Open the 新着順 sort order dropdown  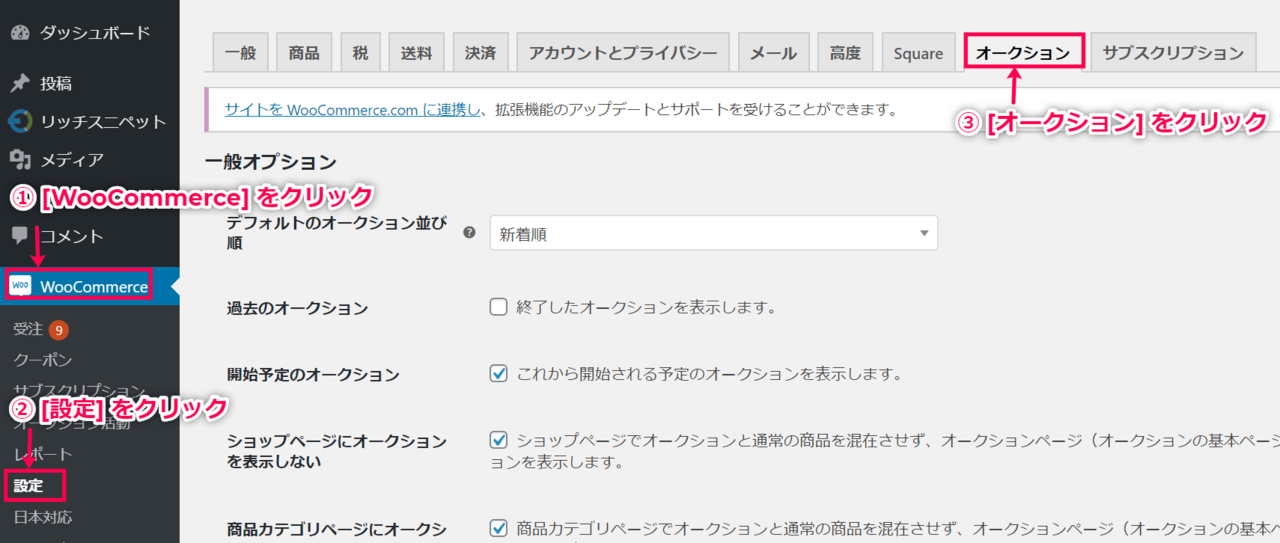point(714,233)
